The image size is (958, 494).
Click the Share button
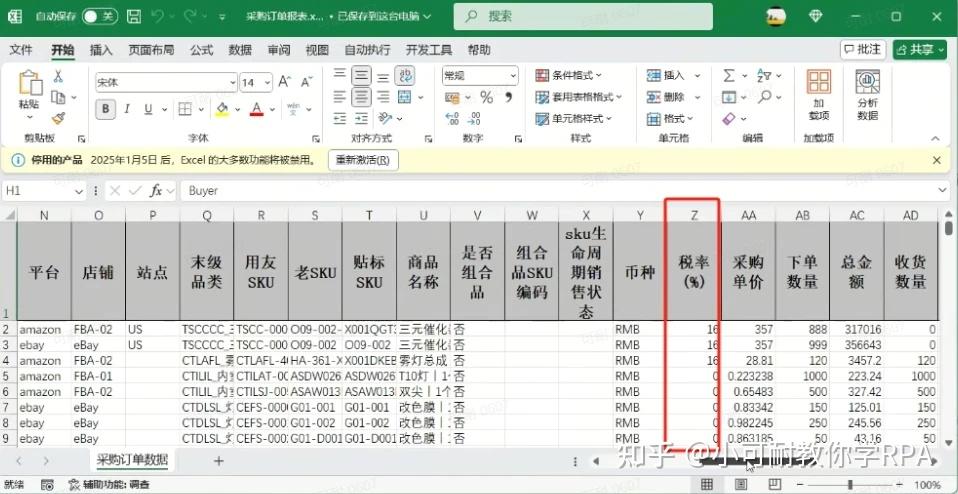pos(920,49)
